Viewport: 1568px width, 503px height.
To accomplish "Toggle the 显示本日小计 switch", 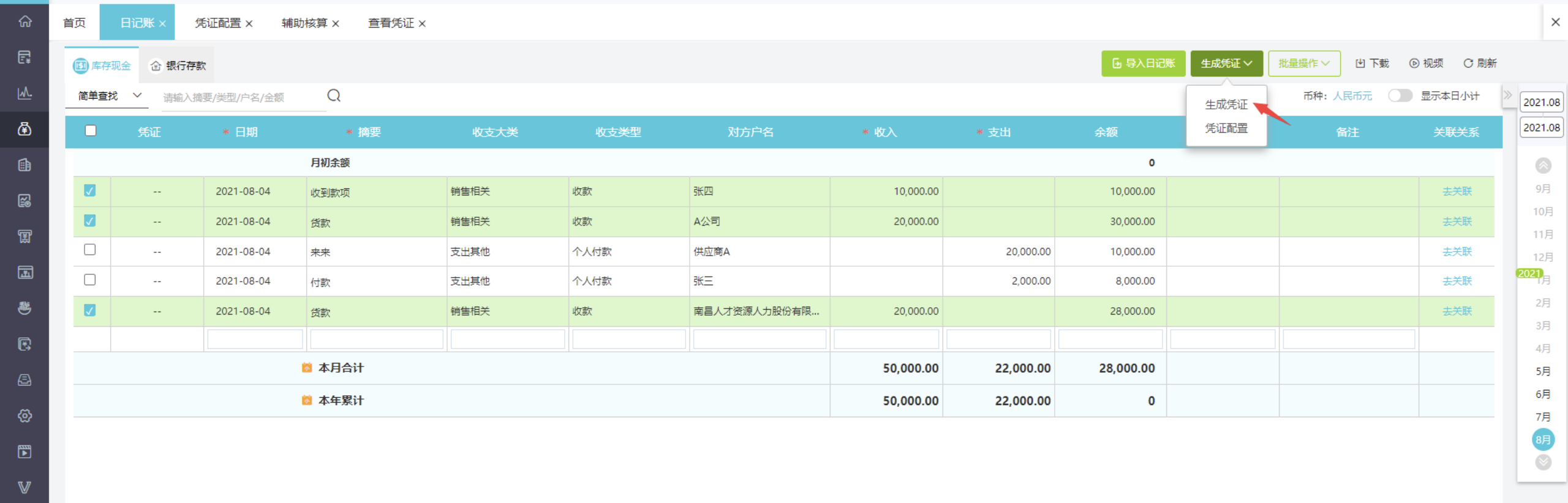I will pyautogui.click(x=1400, y=96).
